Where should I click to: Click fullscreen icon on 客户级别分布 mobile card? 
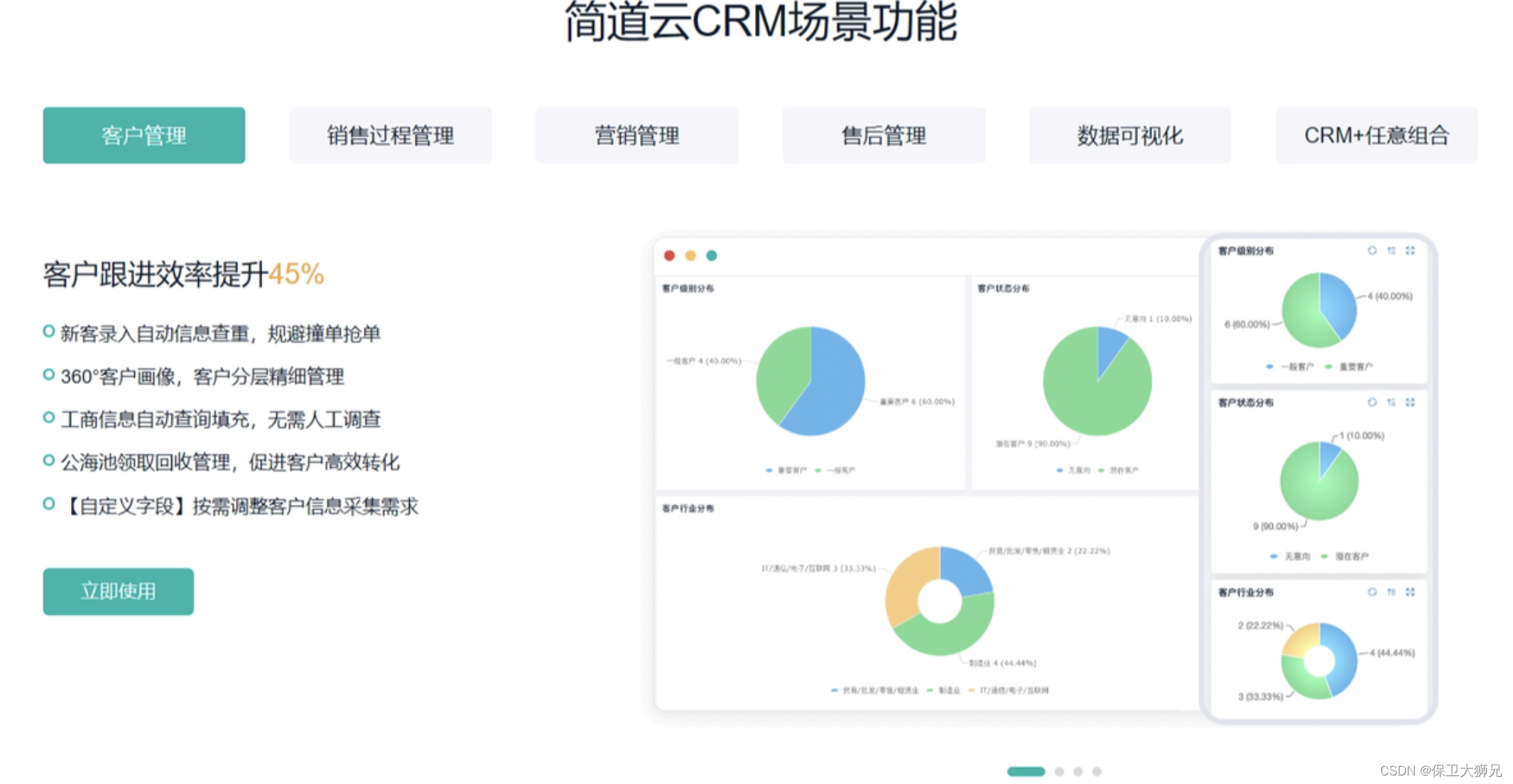click(x=1410, y=251)
